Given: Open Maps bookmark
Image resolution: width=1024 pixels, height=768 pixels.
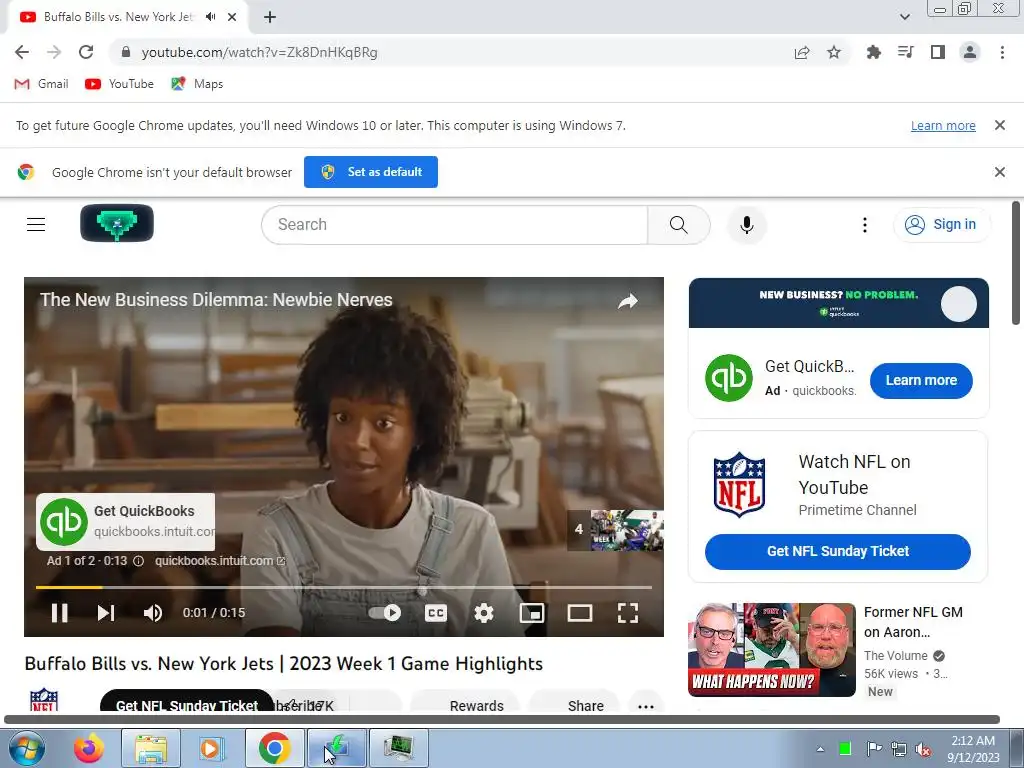Looking at the screenshot, I should pos(197,84).
